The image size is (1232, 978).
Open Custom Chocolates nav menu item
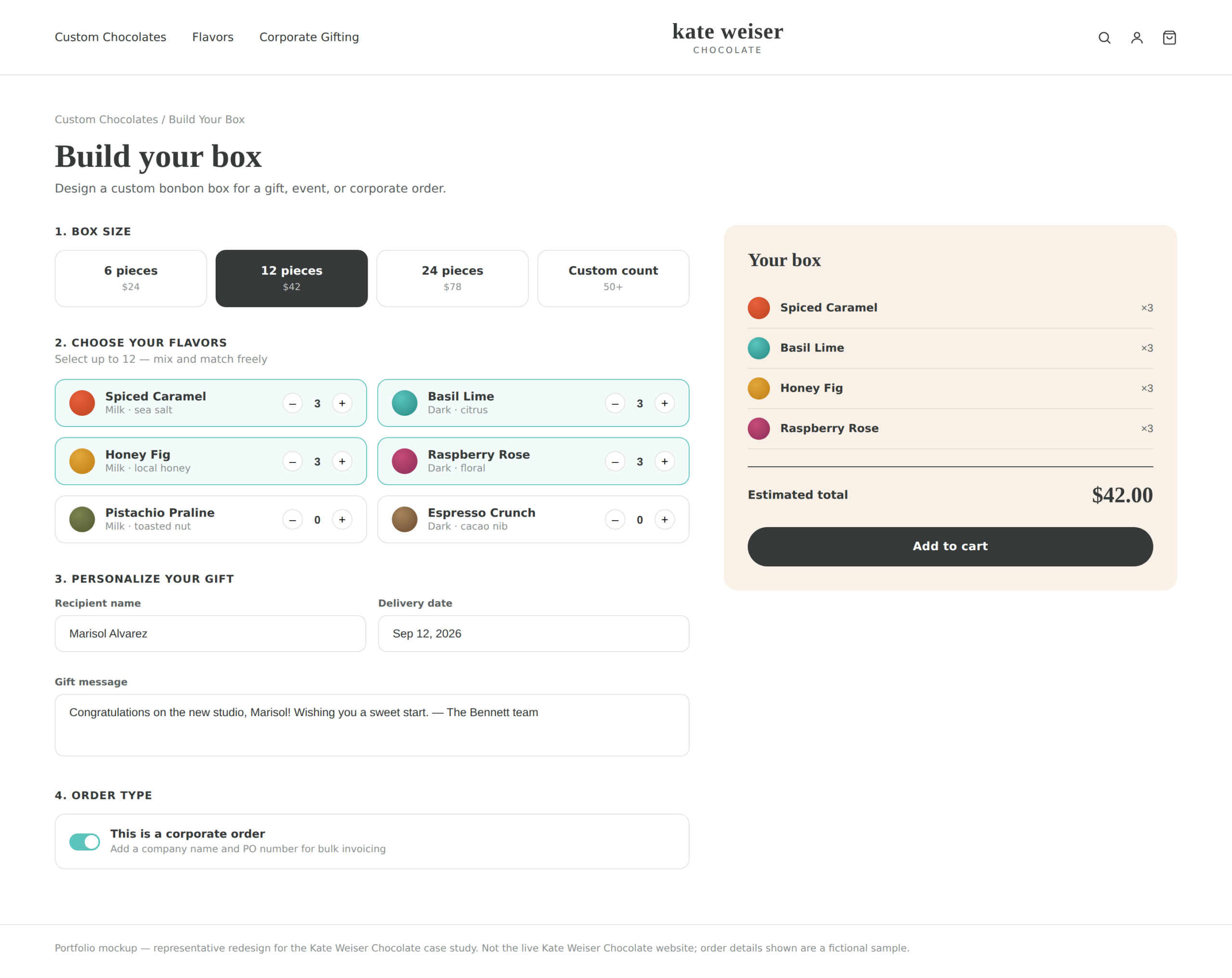pyautogui.click(x=110, y=37)
